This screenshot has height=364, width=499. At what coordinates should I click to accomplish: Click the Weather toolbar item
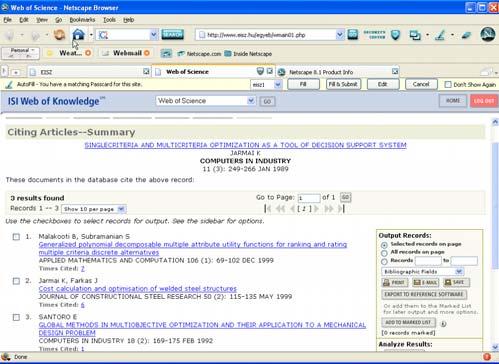(69, 53)
